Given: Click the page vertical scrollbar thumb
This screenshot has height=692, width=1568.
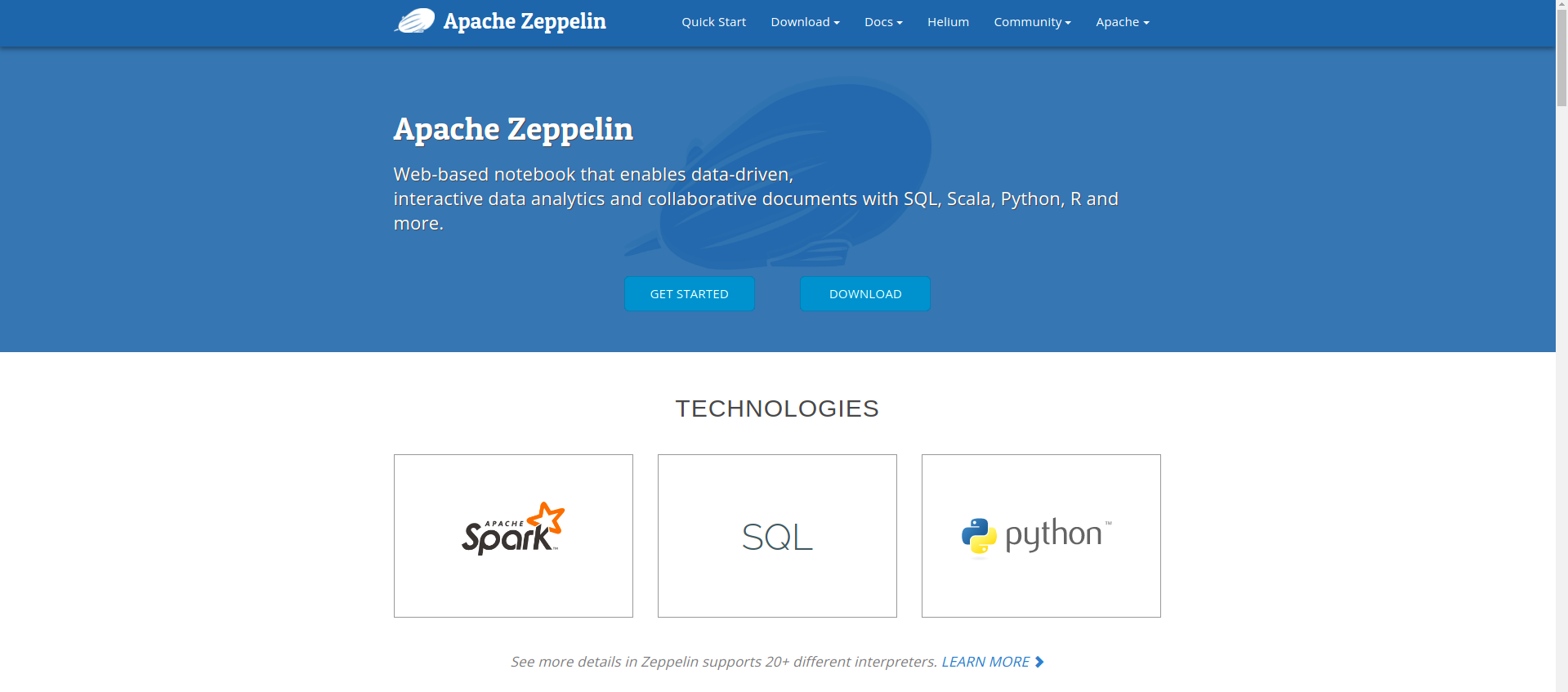Looking at the screenshot, I should click(1561, 60).
